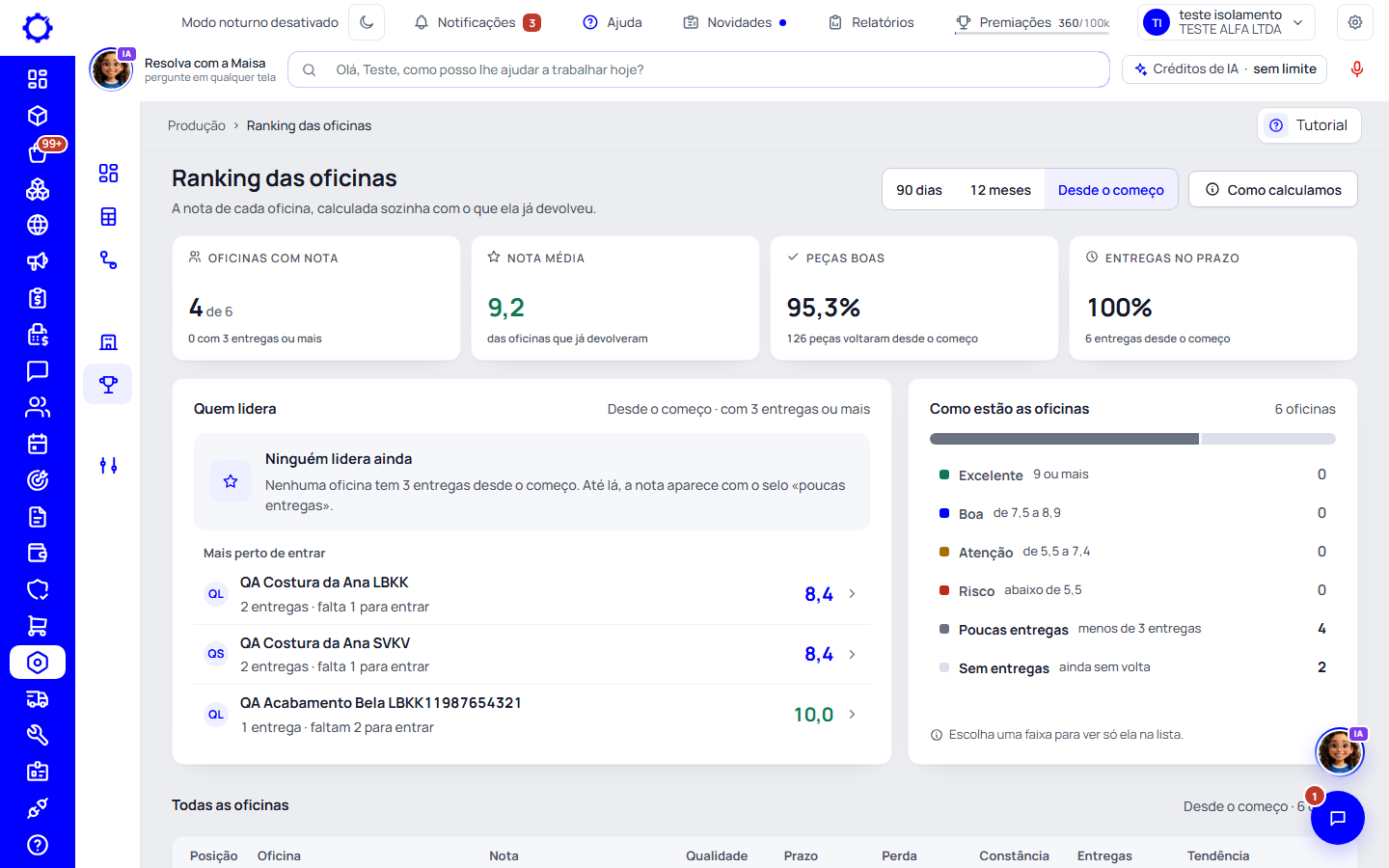
Task: Open Relatórios in the top bar
Action: point(871,22)
